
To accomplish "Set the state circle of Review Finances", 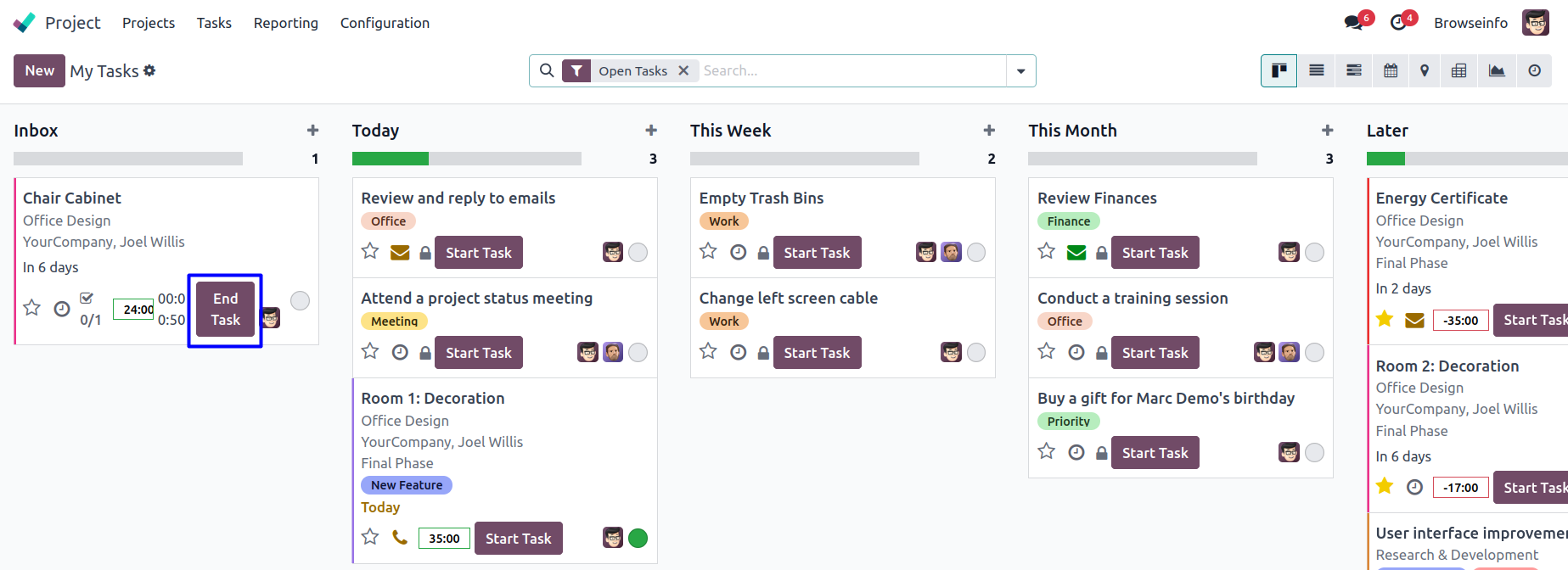I will point(1314,252).
